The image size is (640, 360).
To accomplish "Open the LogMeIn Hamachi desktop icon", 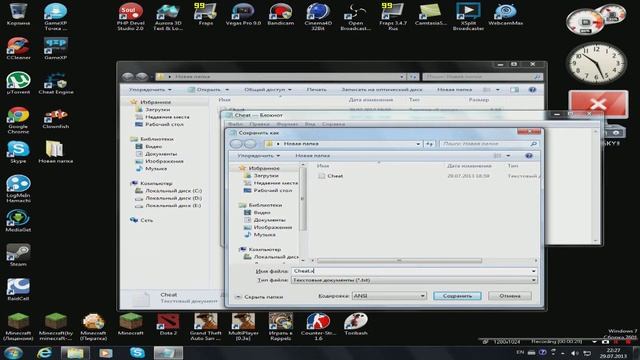I will (x=18, y=189).
